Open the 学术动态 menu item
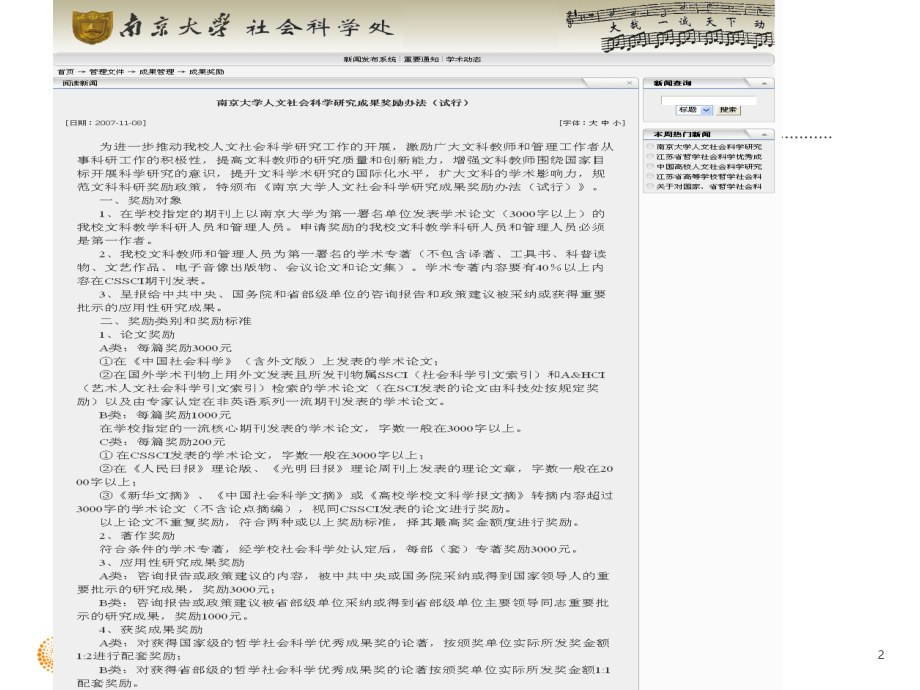920x690 pixels. [x=463, y=59]
